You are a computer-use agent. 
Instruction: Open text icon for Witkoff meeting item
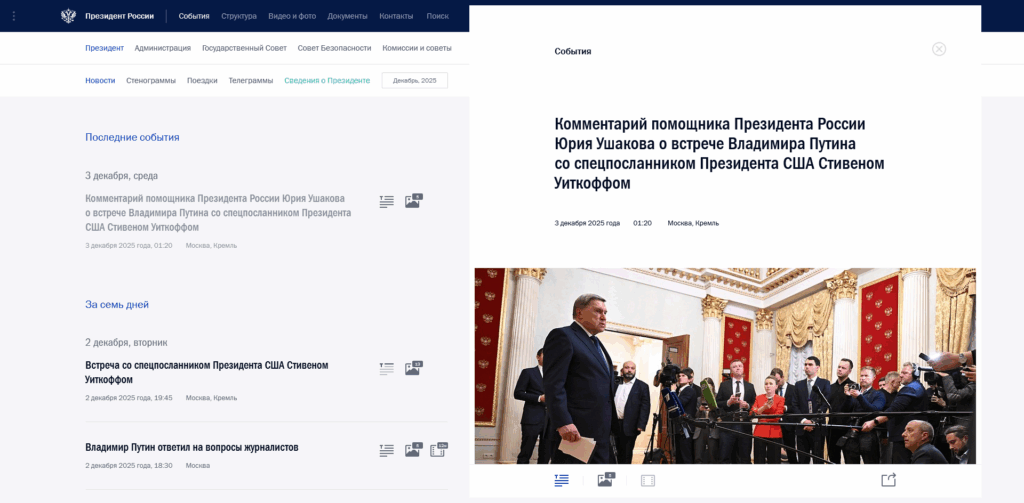387,369
